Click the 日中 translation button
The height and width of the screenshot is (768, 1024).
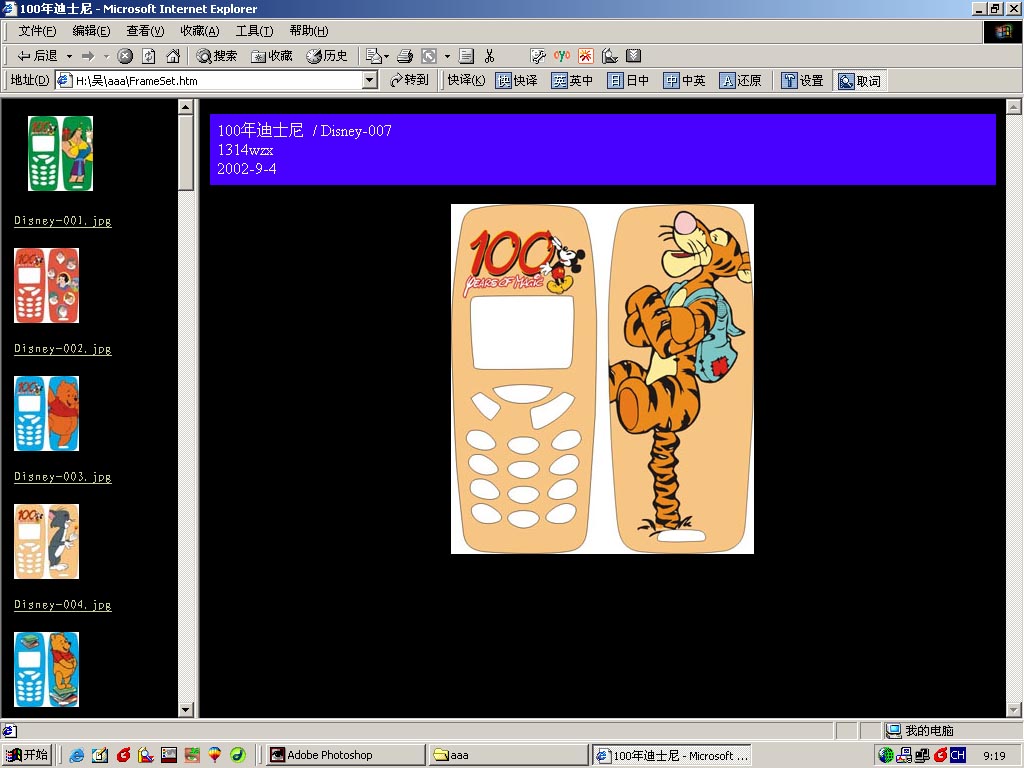coord(628,81)
